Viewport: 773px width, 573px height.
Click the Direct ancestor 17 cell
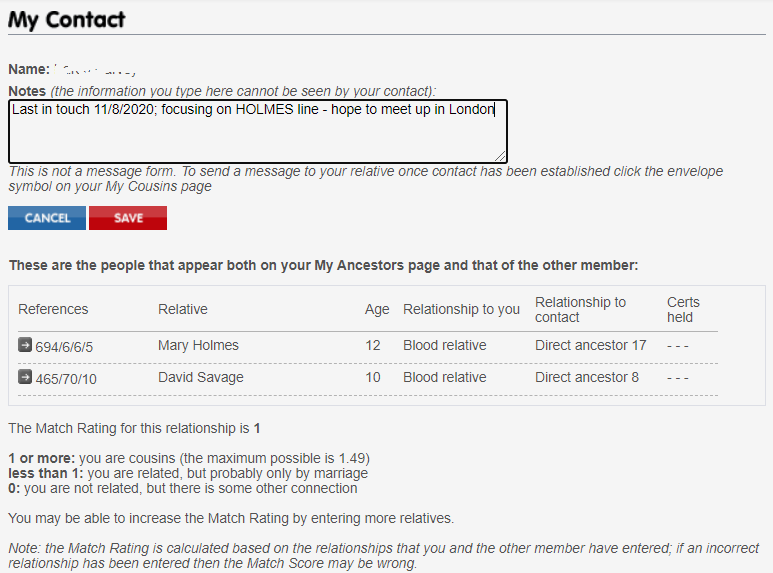pyautogui.click(x=591, y=345)
